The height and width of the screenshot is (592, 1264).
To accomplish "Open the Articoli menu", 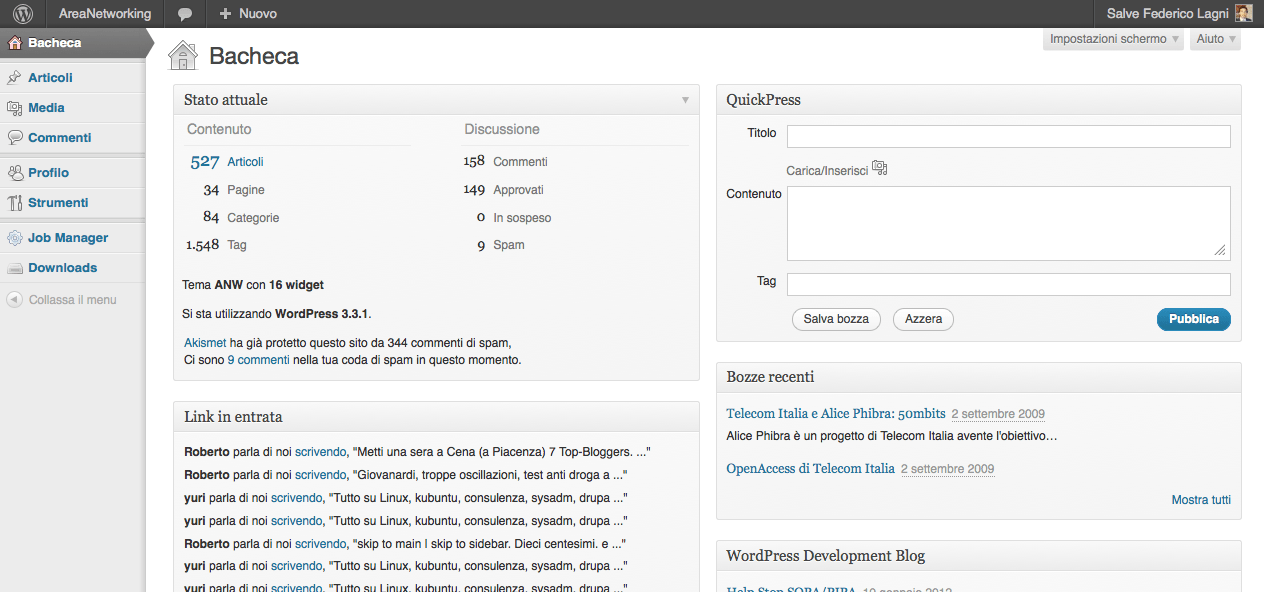I will point(73,77).
